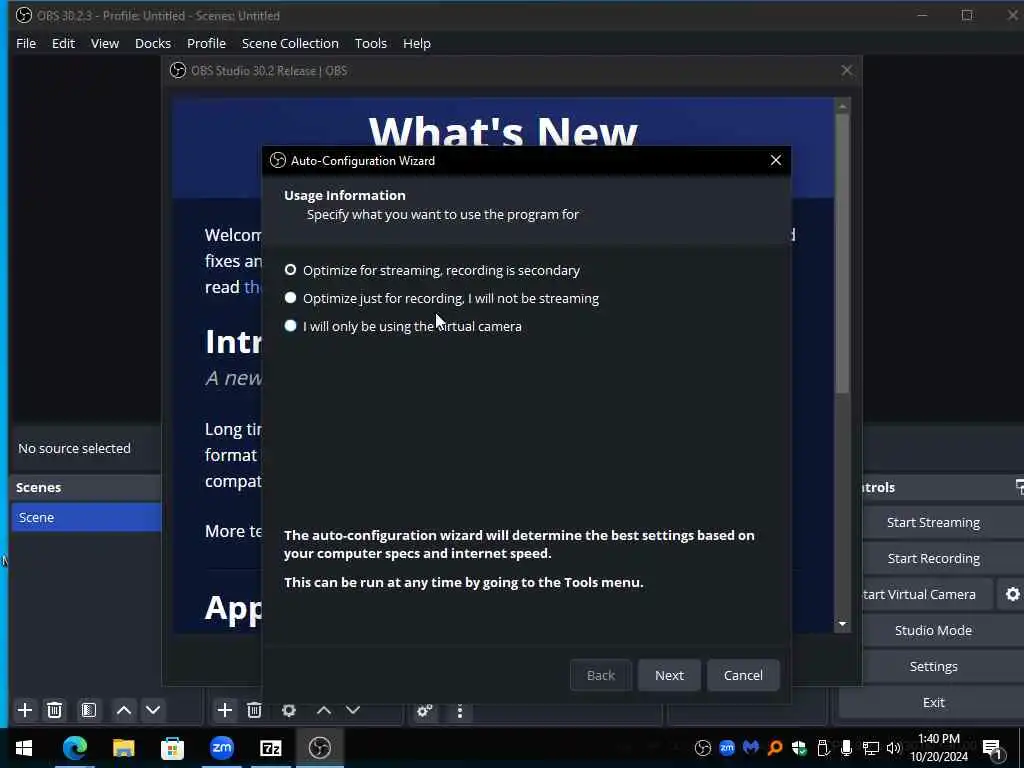Click scrollbar up arrow in What's New

tap(842, 106)
